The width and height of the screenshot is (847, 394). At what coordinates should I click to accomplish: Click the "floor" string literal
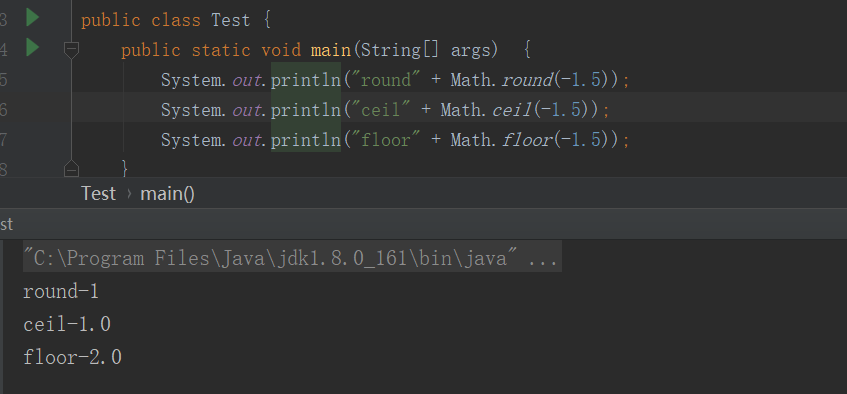coord(386,141)
